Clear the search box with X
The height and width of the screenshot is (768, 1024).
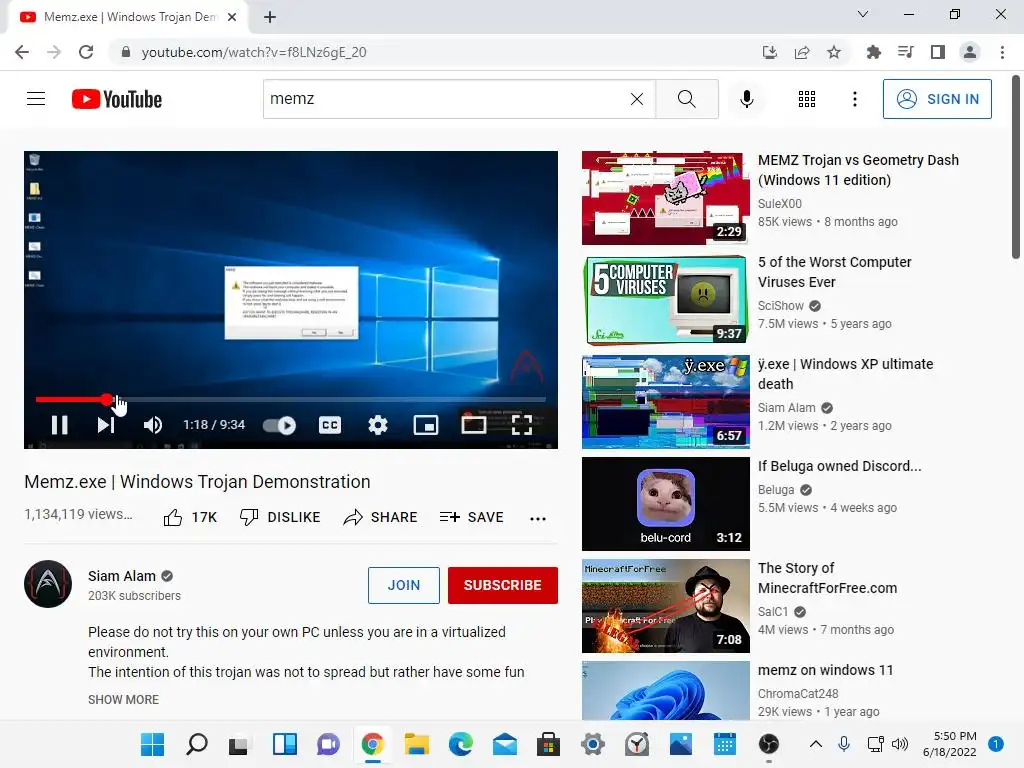point(637,99)
